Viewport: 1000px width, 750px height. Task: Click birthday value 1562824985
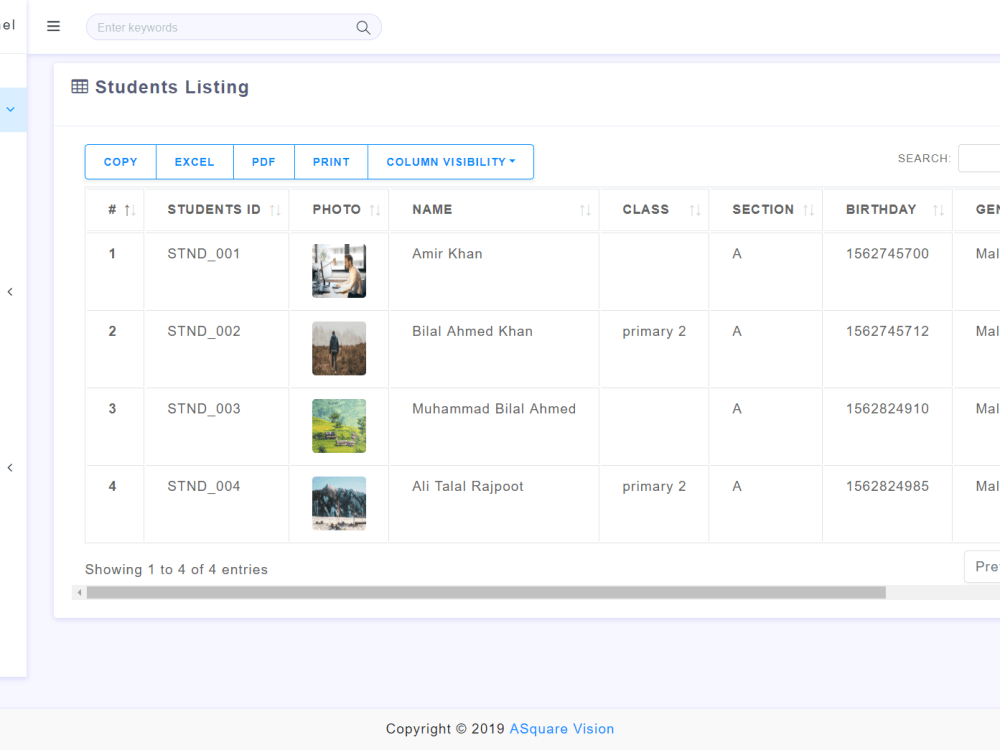click(887, 487)
